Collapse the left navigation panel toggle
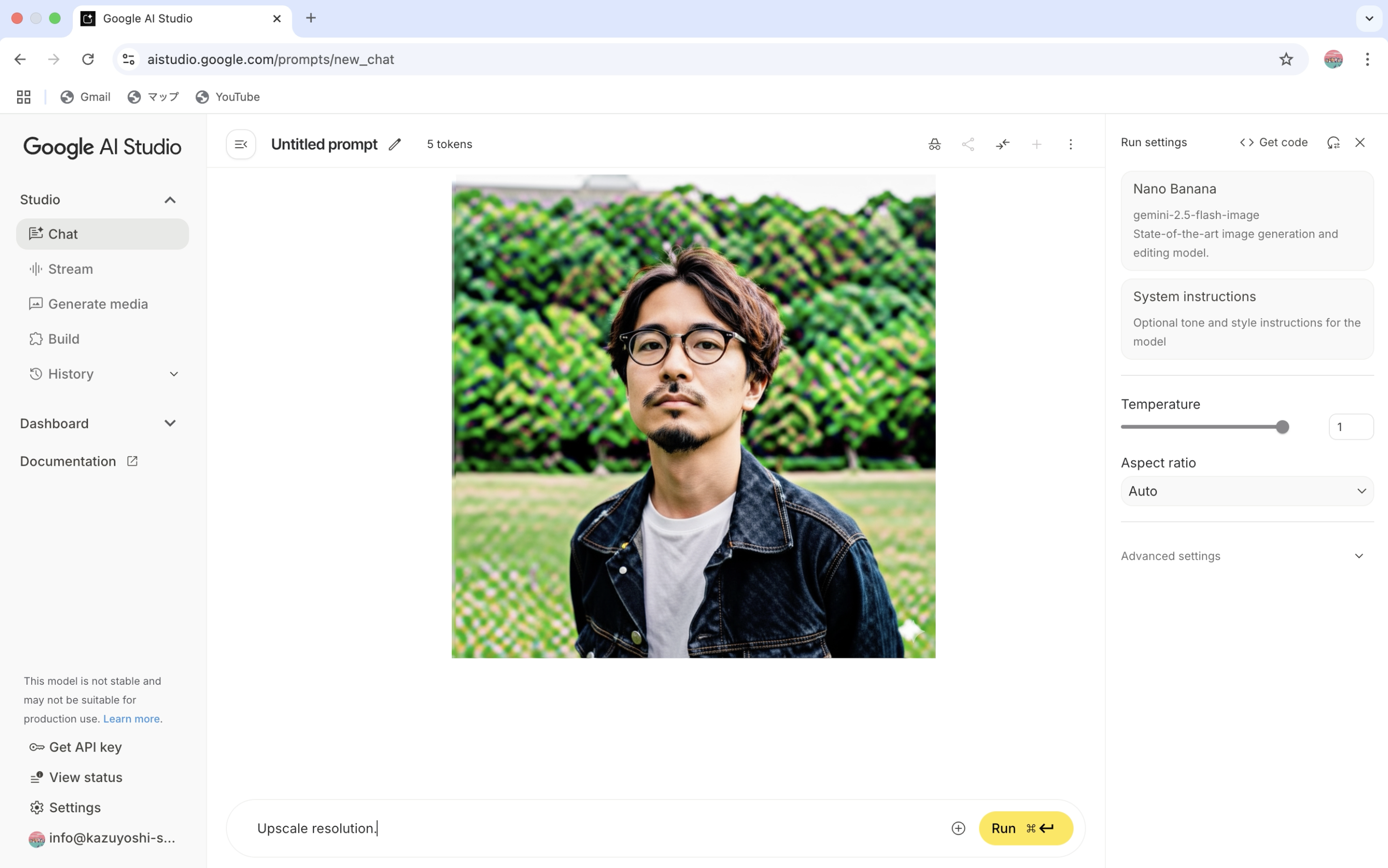The height and width of the screenshot is (868, 1388). 241,144
